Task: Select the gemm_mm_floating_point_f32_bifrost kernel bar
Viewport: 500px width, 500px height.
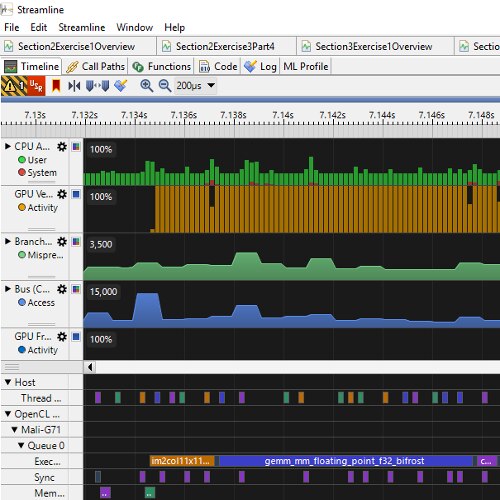Action: click(x=346, y=461)
